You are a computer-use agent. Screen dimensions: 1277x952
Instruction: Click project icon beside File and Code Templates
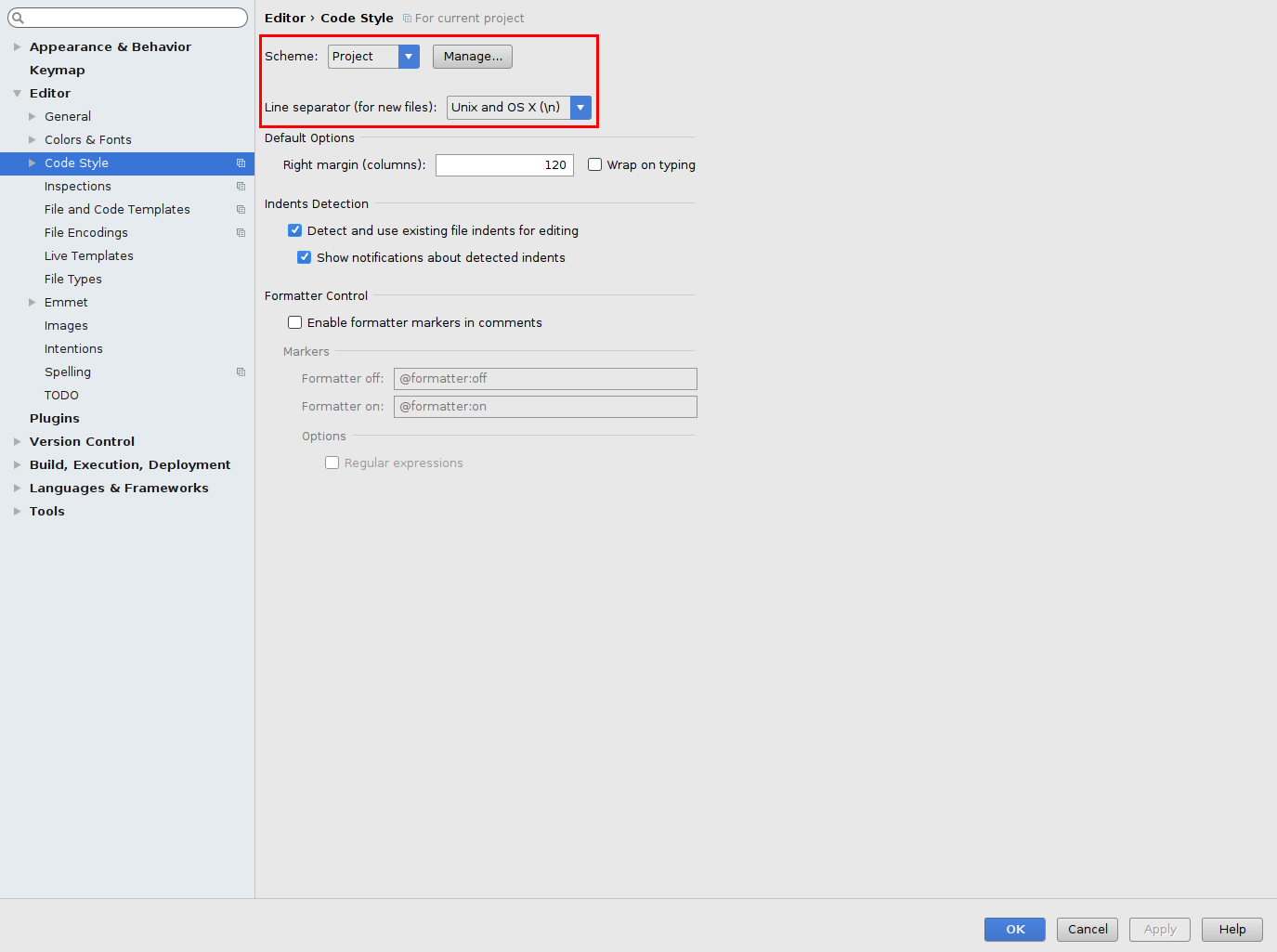coord(241,210)
